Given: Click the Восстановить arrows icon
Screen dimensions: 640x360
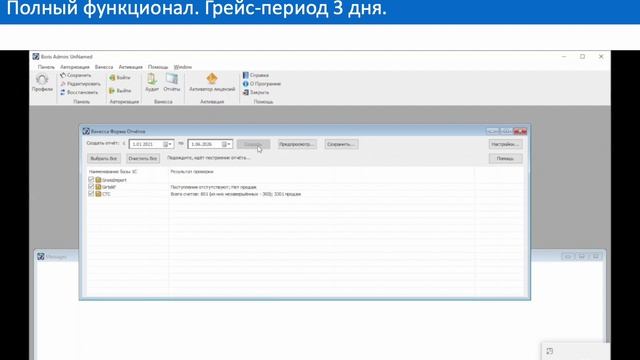Looking at the screenshot, I should click(x=63, y=92).
